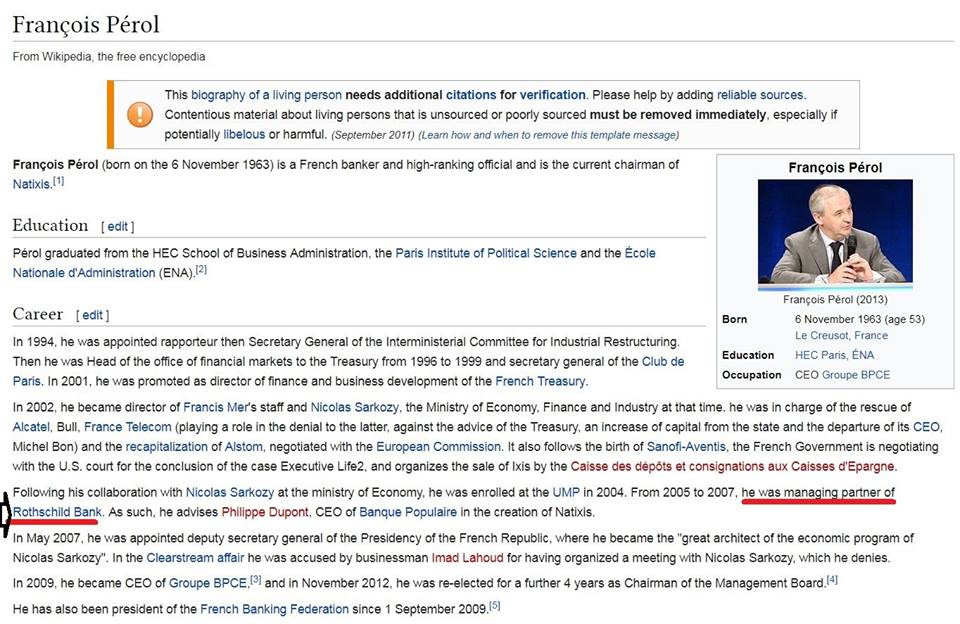Screen dimensions: 960x624
Task: Open the Alstom link
Action: coord(244,446)
